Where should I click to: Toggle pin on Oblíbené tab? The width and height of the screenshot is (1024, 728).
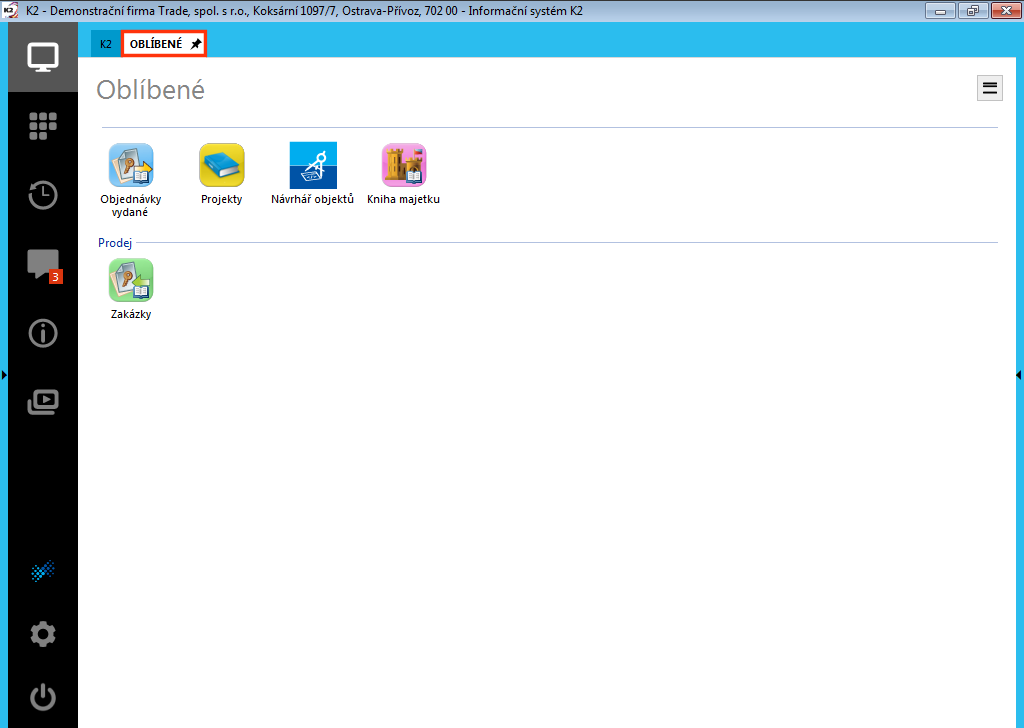196,44
